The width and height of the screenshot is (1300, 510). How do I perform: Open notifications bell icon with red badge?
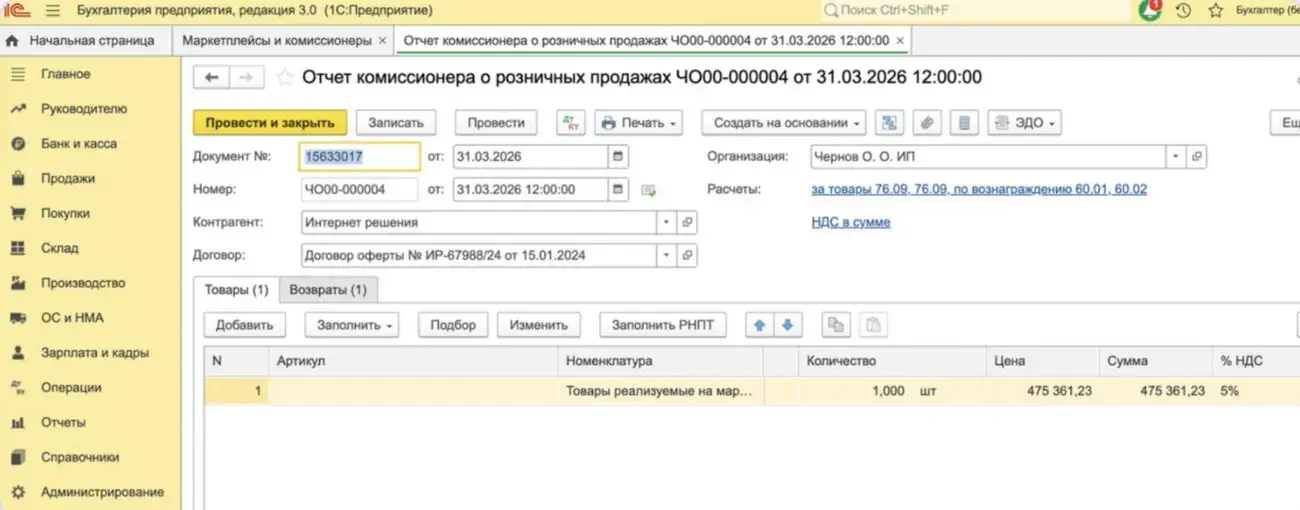click(1150, 10)
